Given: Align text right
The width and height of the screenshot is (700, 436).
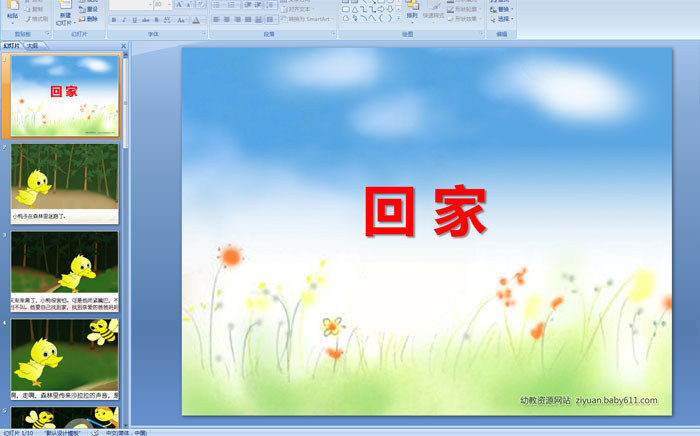Looking at the screenshot, I should click(237, 20).
